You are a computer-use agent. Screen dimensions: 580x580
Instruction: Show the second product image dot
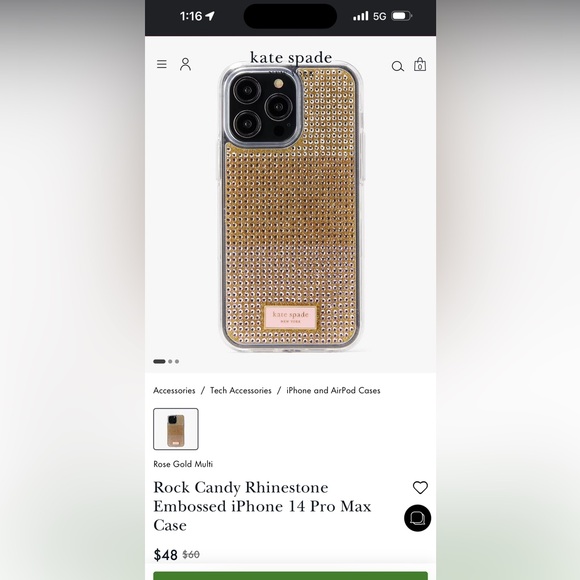tap(170, 361)
